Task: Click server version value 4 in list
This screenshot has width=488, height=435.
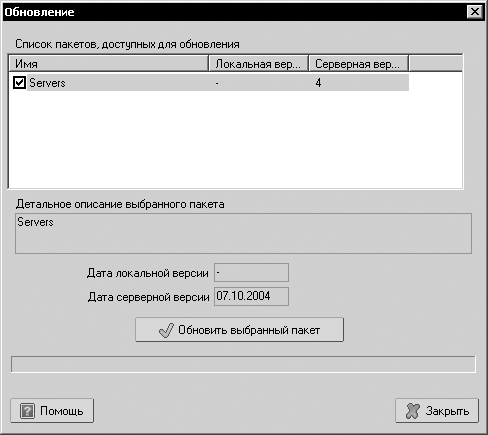Action: tap(318, 83)
